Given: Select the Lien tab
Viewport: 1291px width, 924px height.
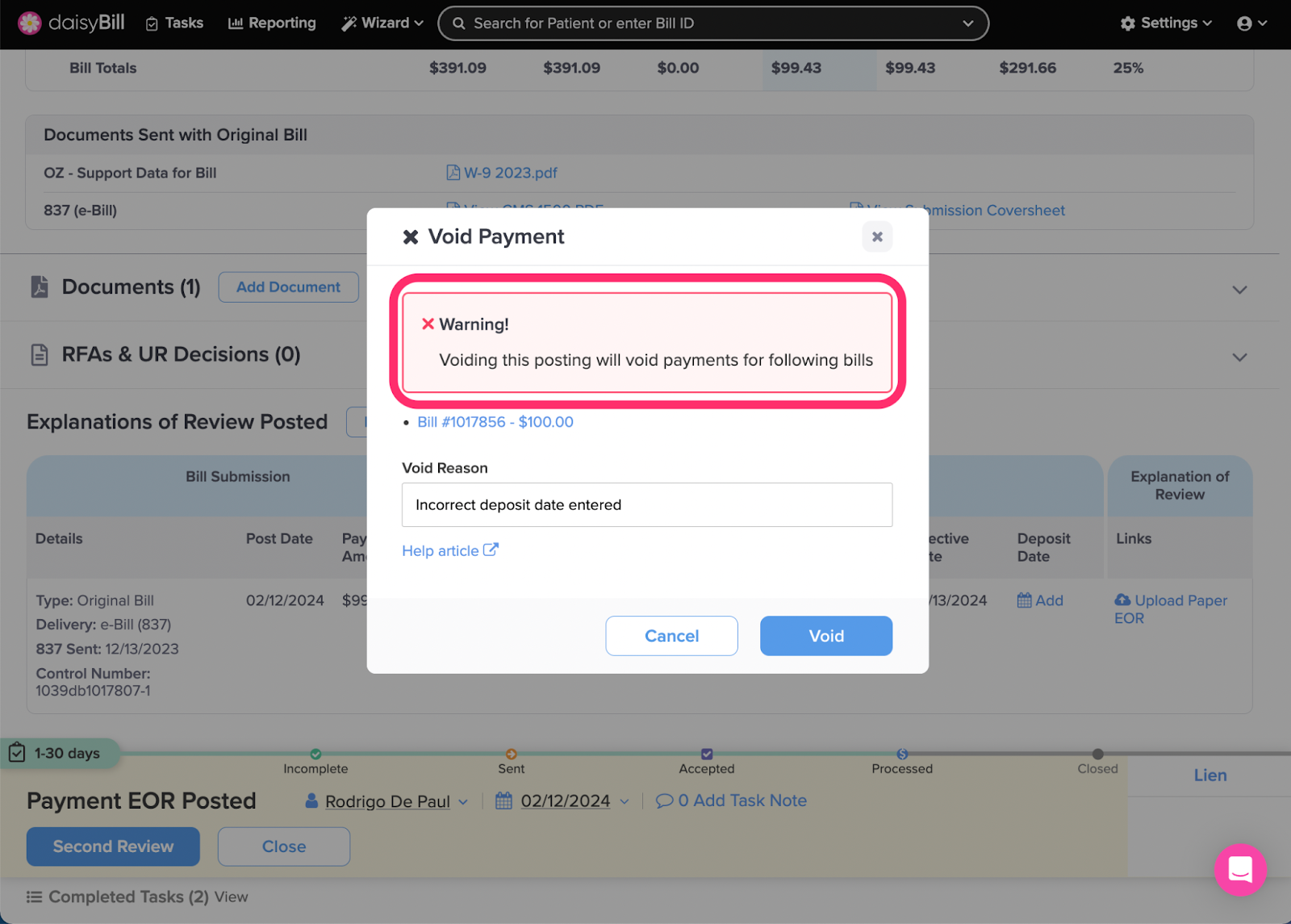Looking at the screenshot, I should [x=1210, y=775].
